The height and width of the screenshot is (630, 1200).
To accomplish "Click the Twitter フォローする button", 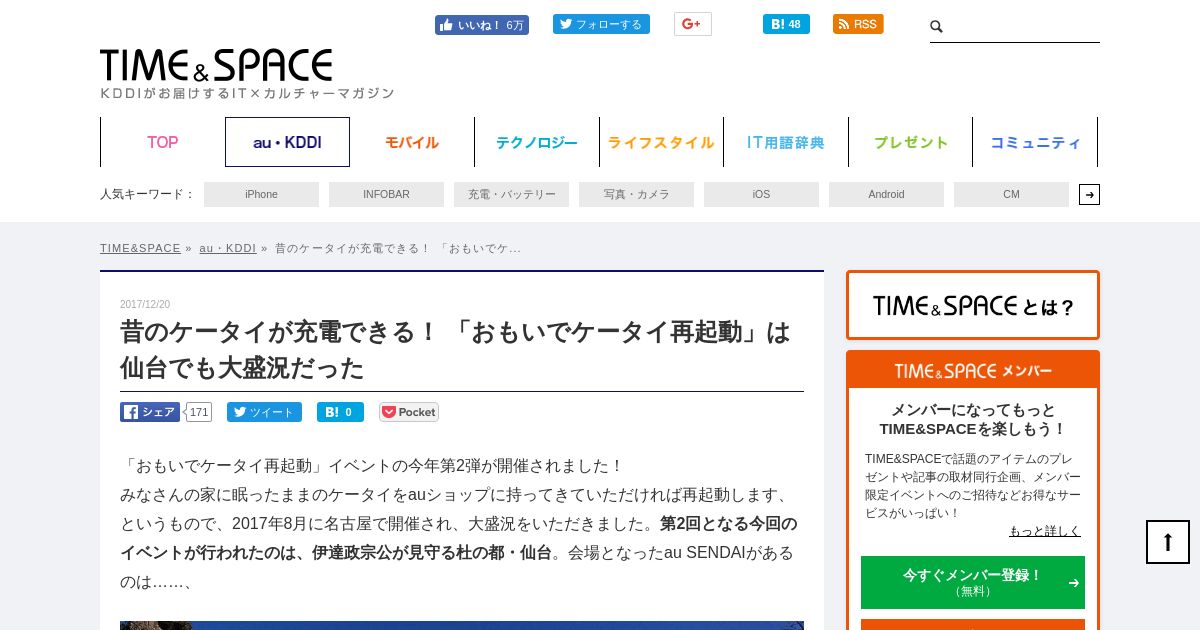I will 601,24.
